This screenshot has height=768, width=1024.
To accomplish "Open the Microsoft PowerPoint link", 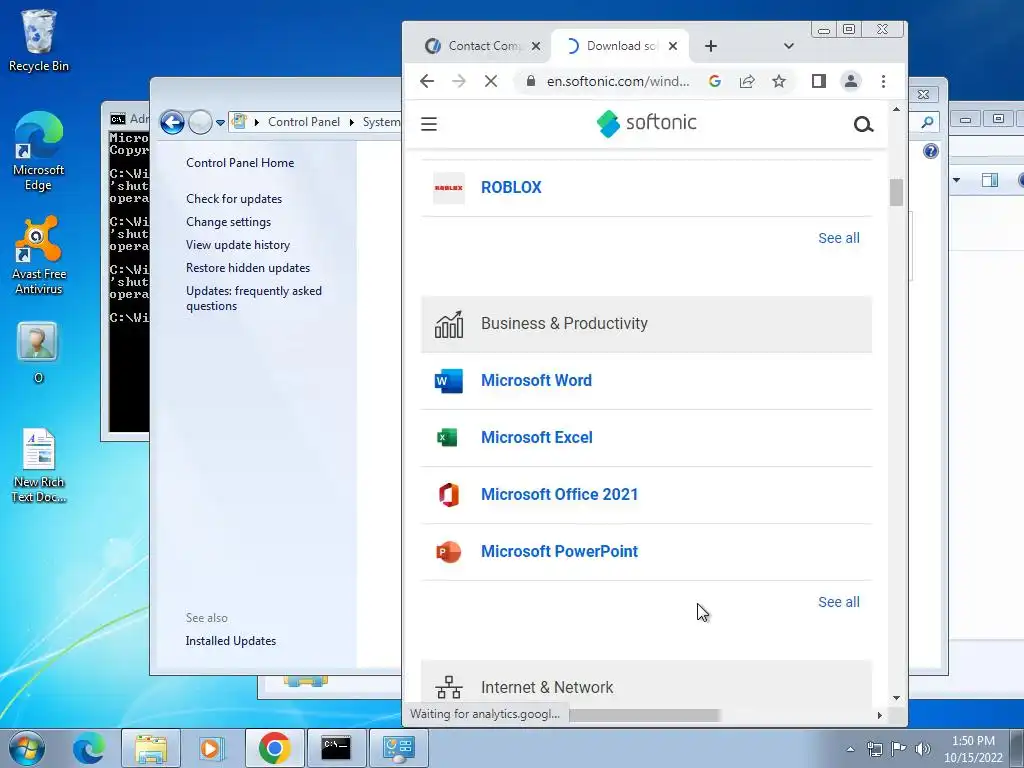I will point(560,552).
